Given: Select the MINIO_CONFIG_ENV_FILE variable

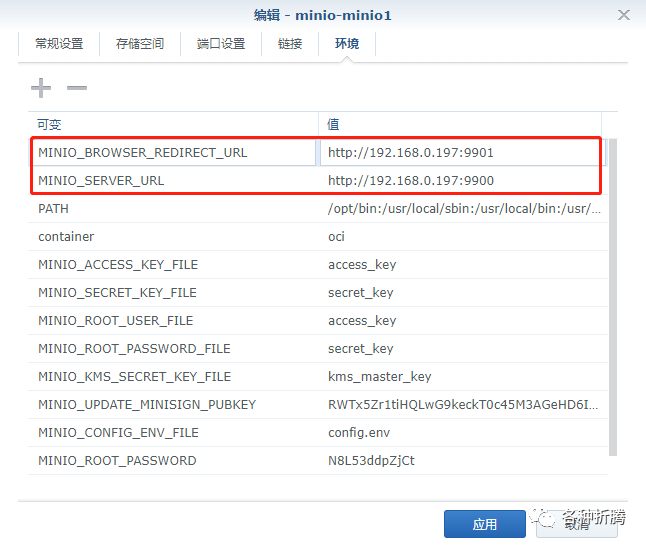Looking at the screenshot, I should 118,433.
